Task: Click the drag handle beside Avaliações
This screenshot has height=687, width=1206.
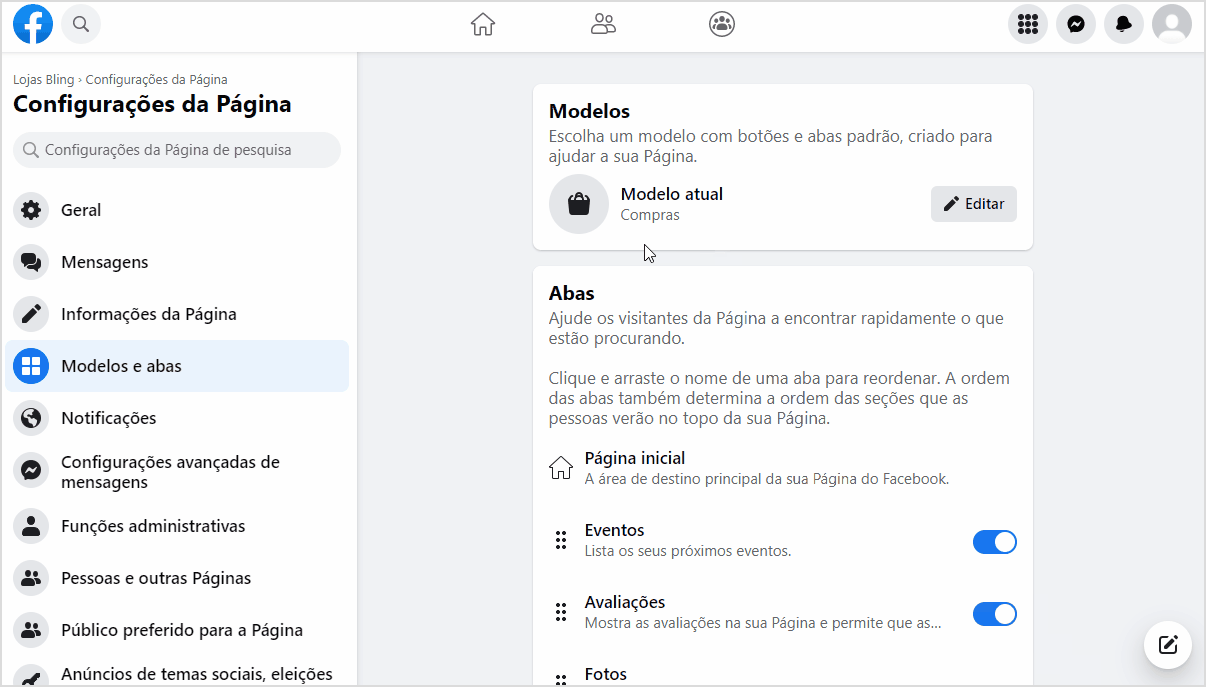Action: point(561,612)
